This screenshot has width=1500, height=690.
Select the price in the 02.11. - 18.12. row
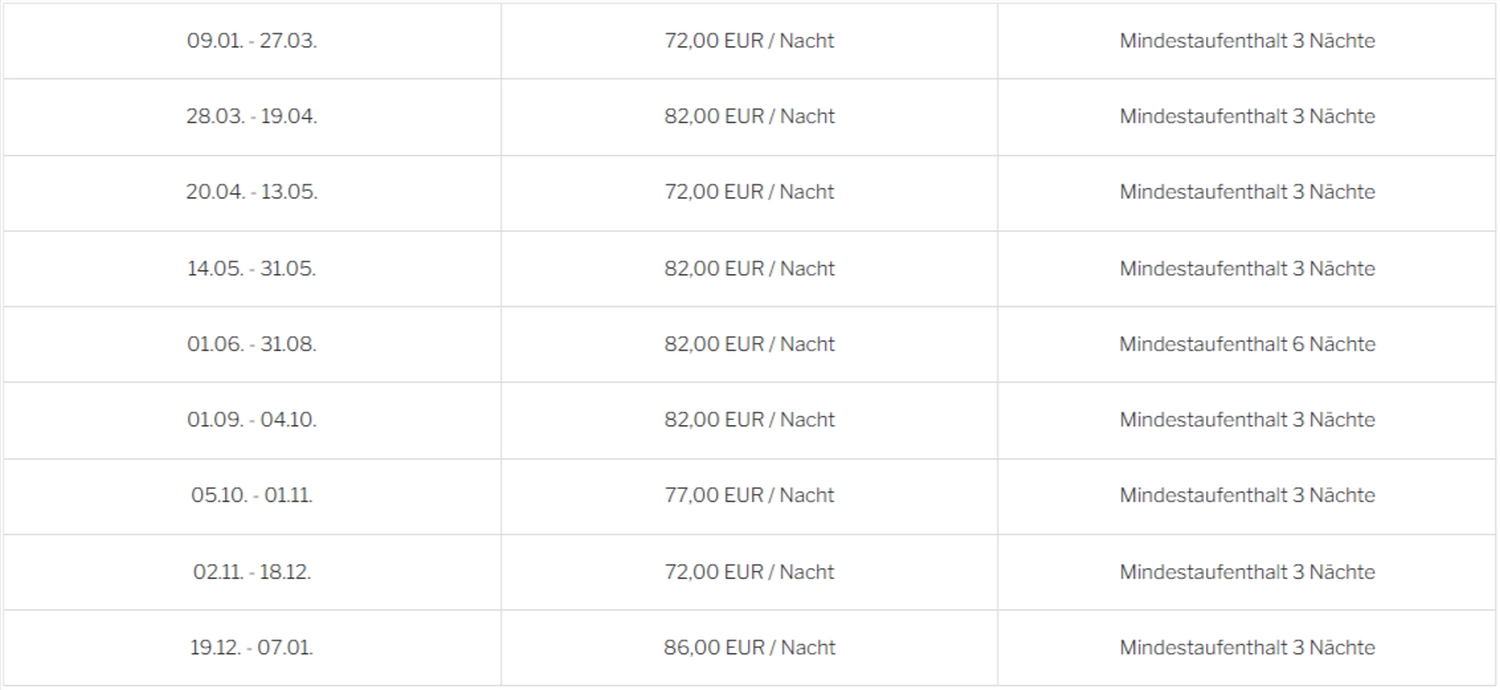click(x=749, y=572)
